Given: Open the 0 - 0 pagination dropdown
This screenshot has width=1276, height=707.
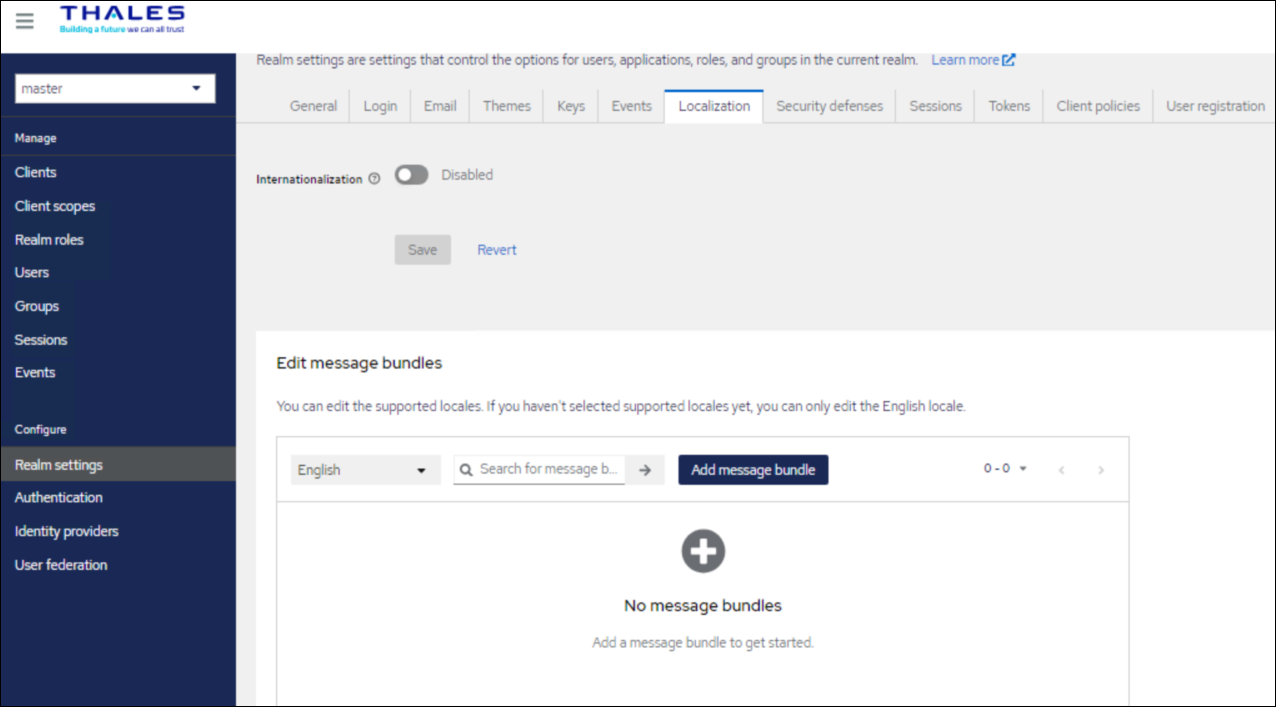Looking at the screenshot, I should click(1005, 469).
